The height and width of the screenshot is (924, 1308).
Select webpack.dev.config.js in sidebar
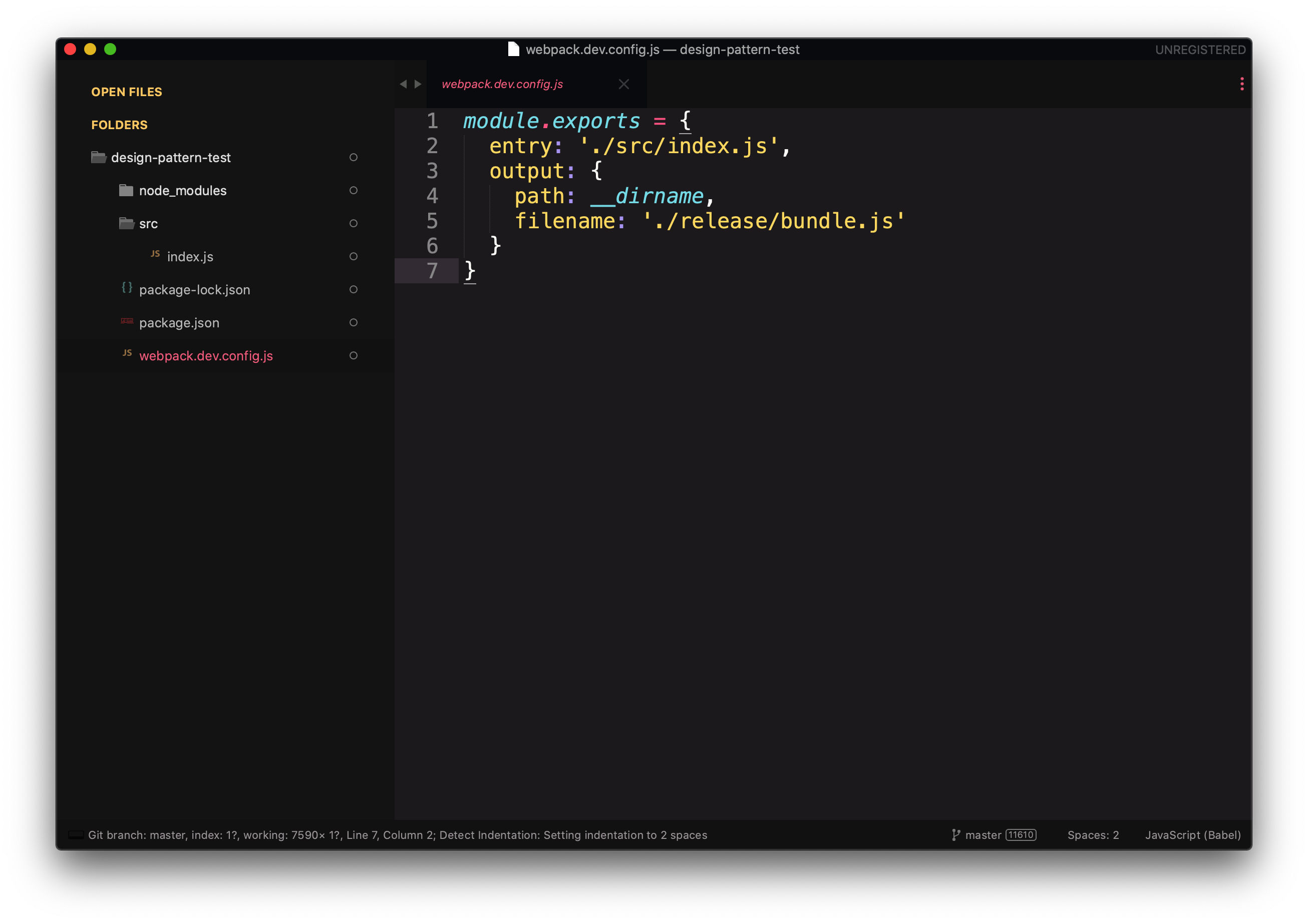click(x=206, y=356)
